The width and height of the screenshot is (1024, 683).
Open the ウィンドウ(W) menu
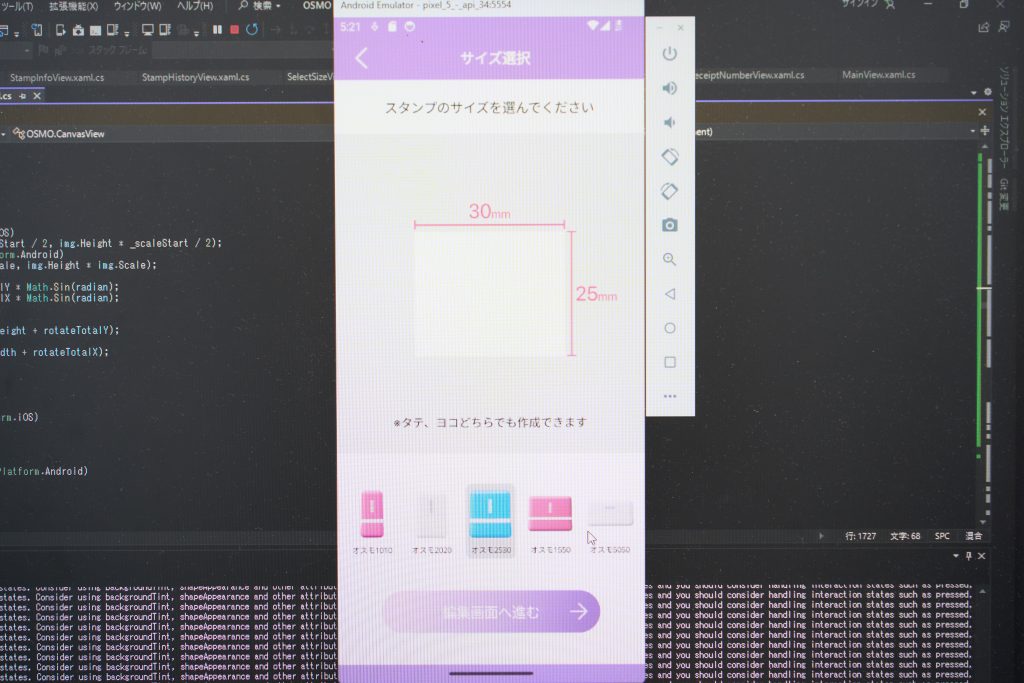[137, 6]
